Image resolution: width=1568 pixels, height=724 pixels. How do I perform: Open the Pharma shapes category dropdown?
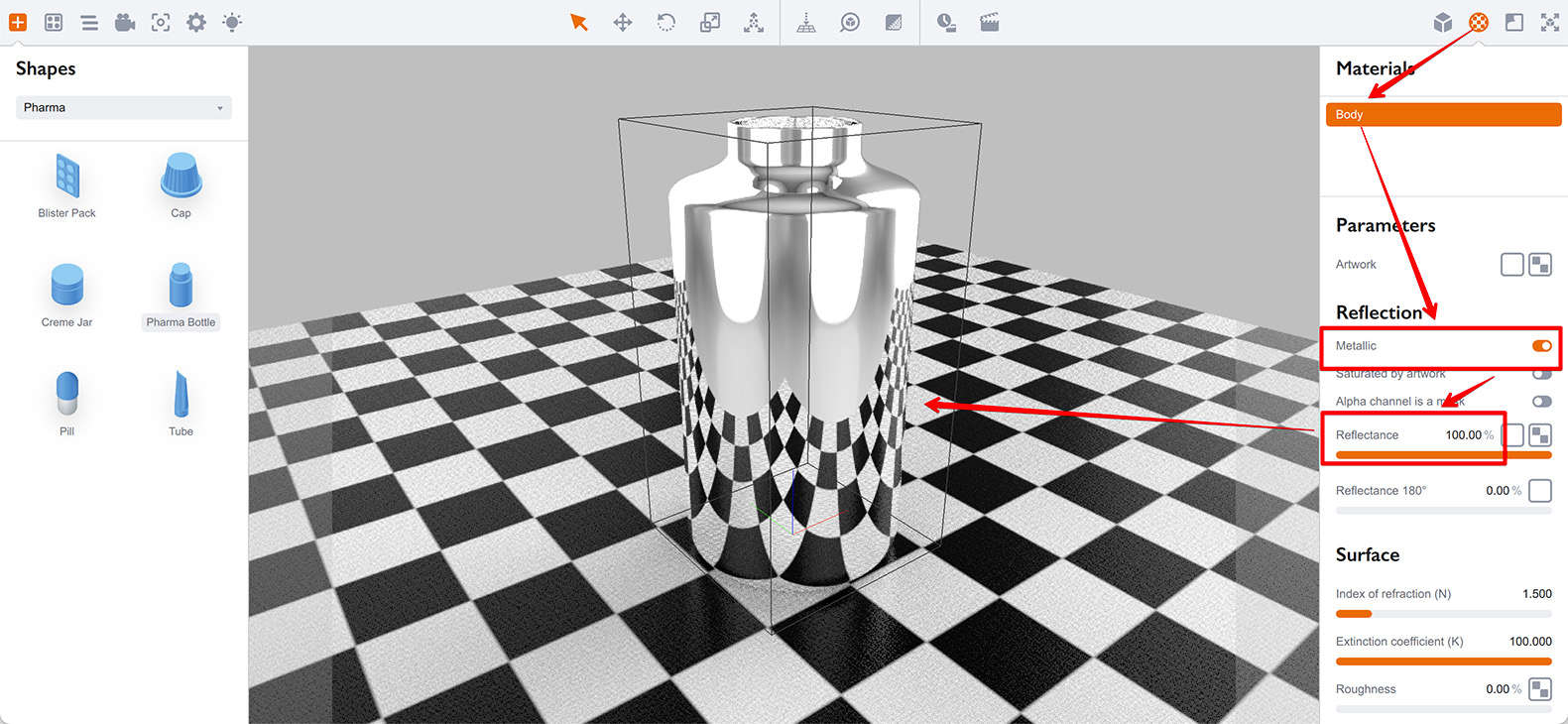[124, 107]
